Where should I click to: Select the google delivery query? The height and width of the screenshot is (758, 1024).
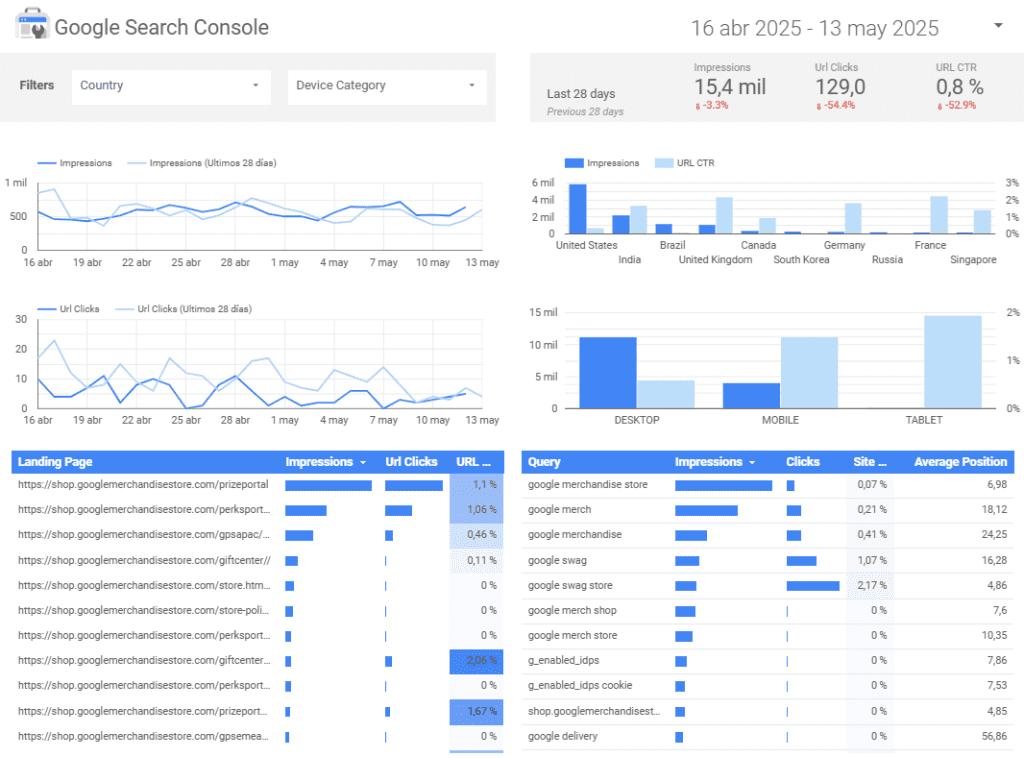coord(562,736)
